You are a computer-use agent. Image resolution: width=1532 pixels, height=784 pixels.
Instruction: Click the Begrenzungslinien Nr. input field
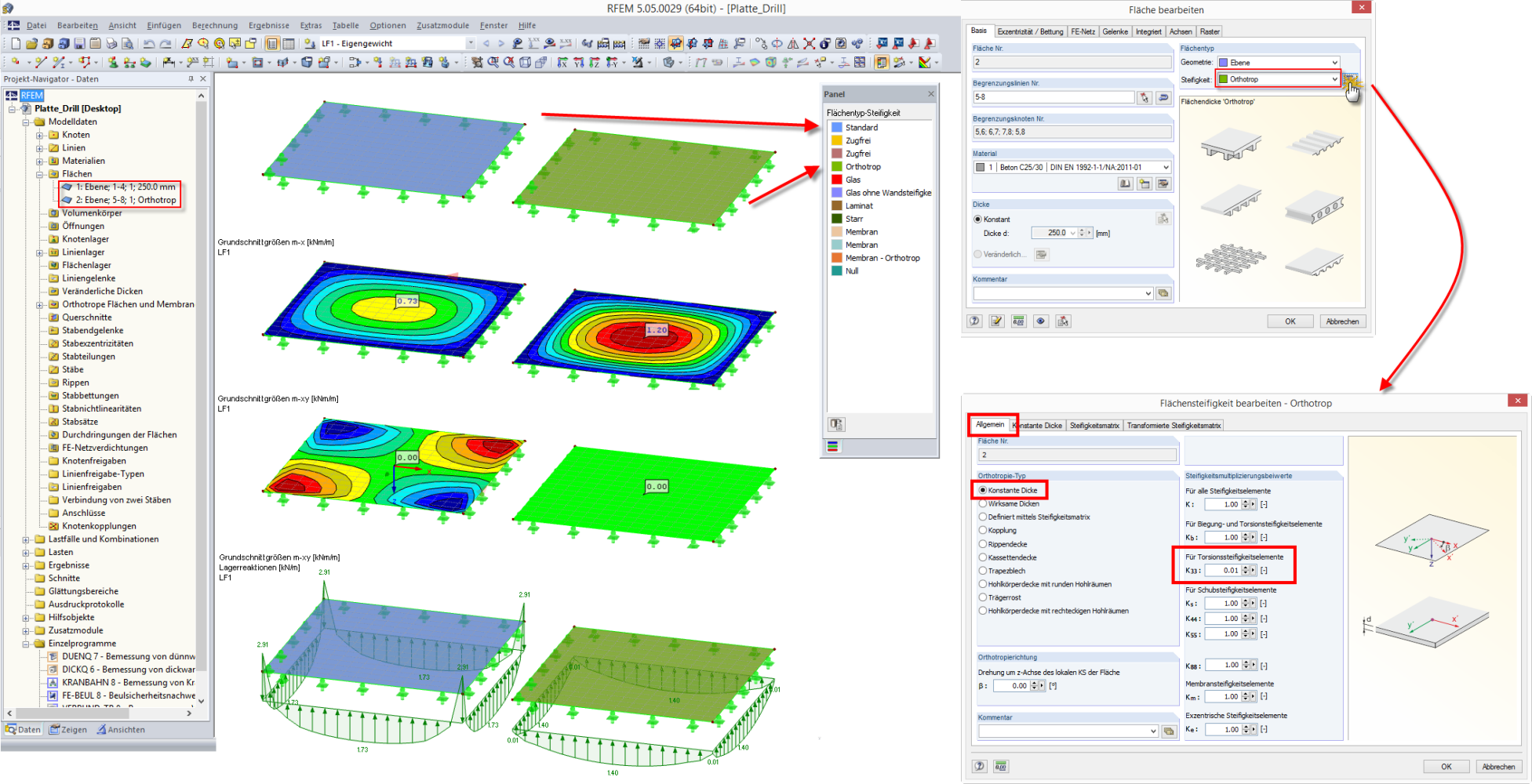(1053, 97)
